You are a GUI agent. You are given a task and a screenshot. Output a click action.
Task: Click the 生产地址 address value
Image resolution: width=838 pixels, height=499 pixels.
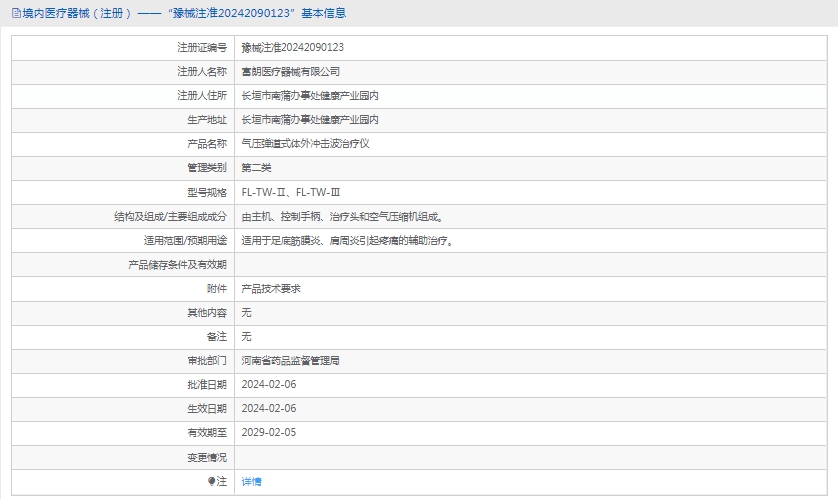pos(310,119)
